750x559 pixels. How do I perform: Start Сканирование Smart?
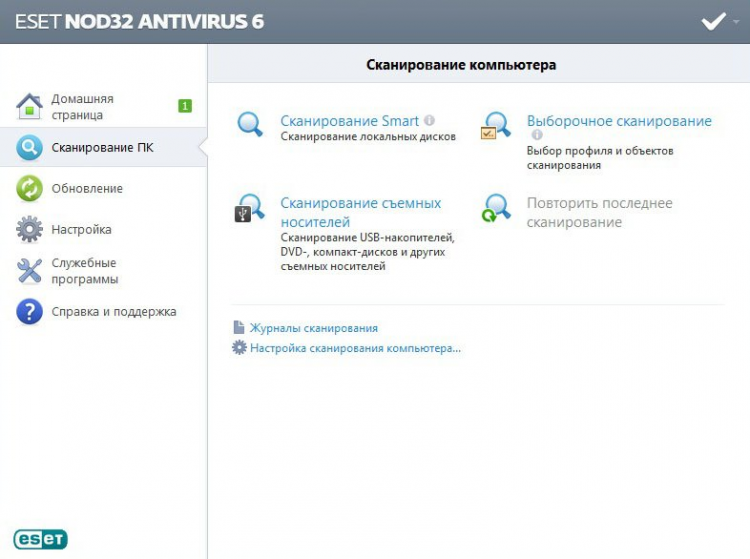350,121
